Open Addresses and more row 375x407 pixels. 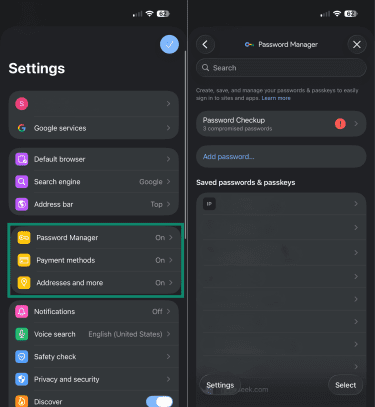click(96, 283)
